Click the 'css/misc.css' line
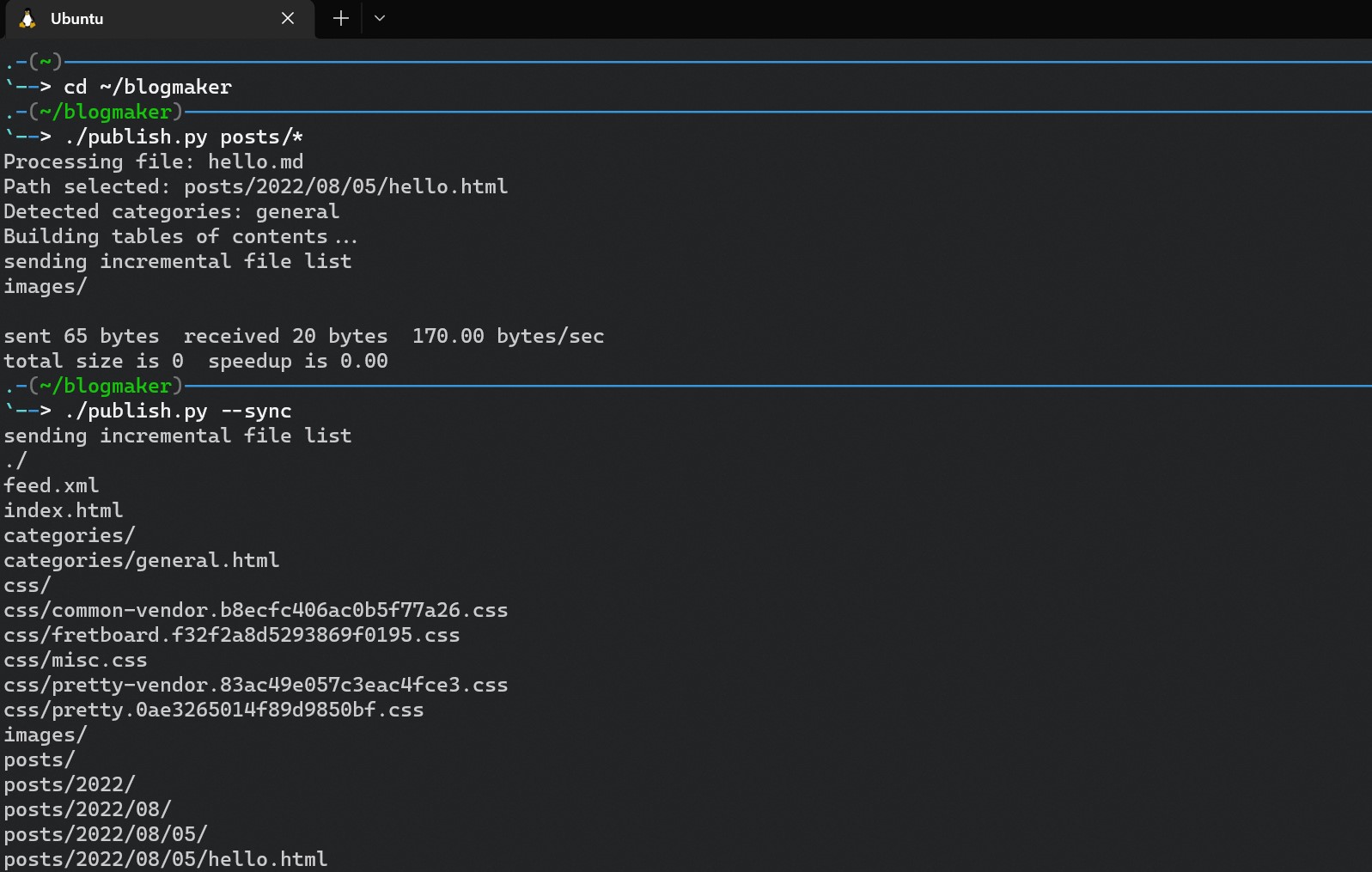The image size is (1372, 872). click(76, 660)
